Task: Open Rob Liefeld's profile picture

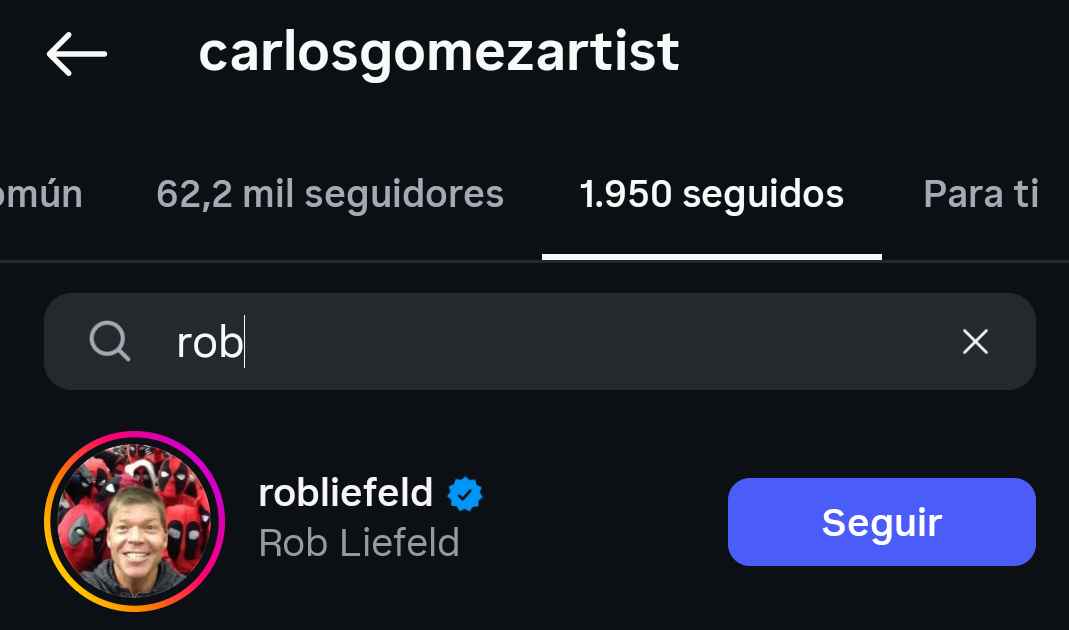Action: click(134, 522)
